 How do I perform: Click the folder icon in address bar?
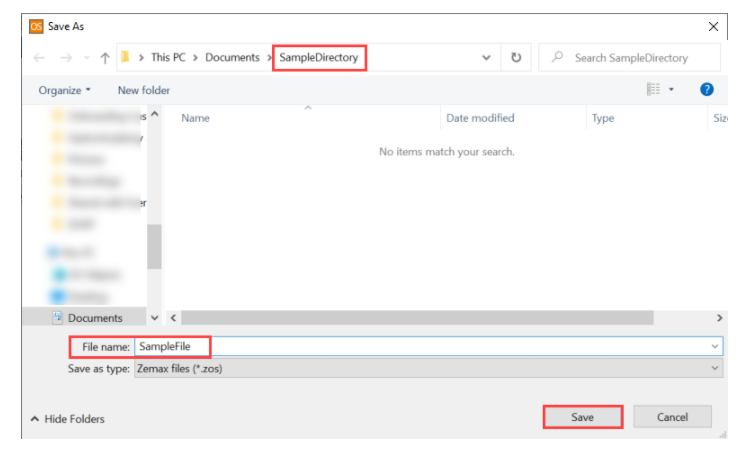coord(125,57)
